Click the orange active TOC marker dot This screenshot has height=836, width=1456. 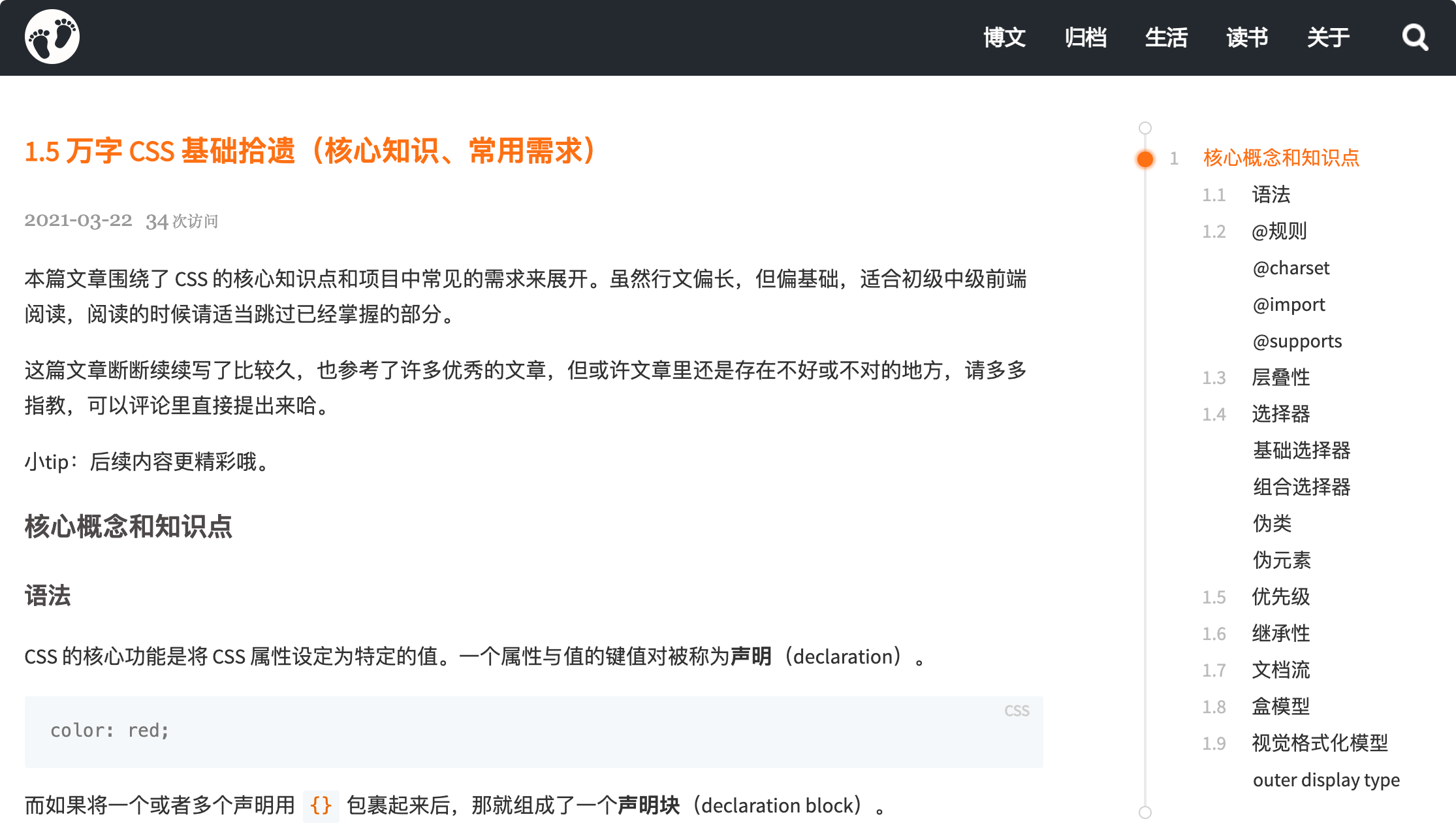pyautogui.click(x=1145, y=159)
